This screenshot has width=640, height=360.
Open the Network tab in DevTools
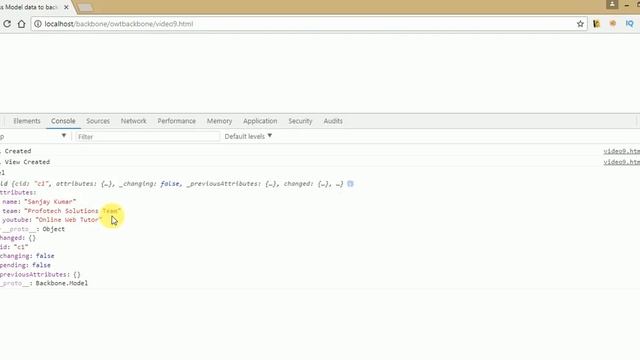(133, 121)
